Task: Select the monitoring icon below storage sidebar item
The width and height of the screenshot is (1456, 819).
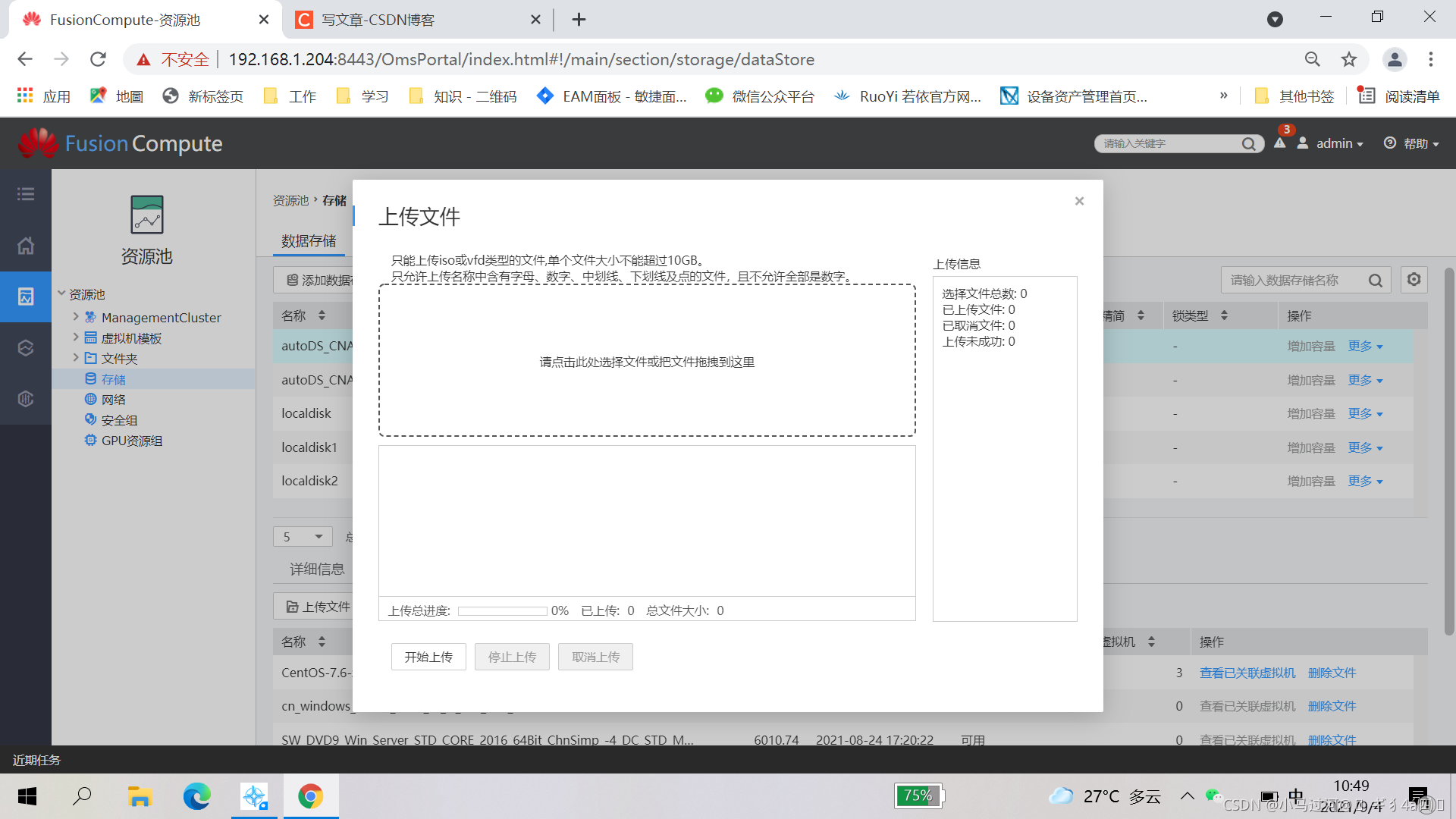Action: (26, 347)
